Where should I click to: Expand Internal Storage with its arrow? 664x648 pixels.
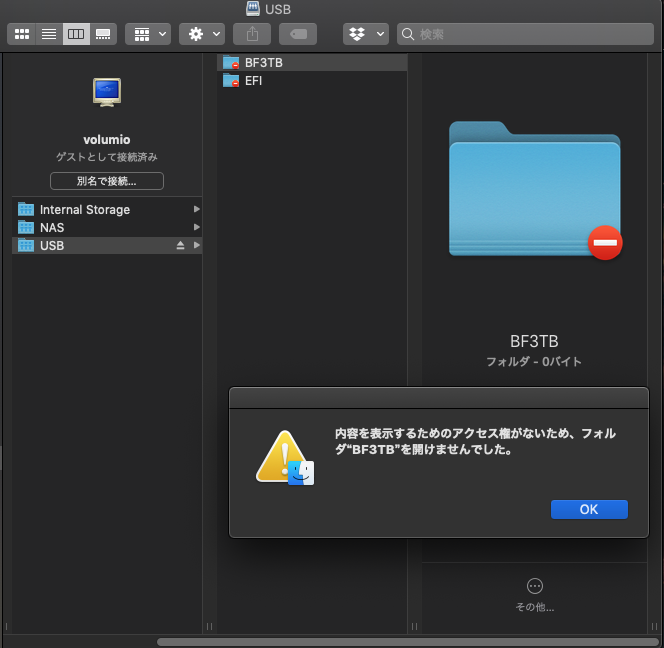(x=196, y=209)
